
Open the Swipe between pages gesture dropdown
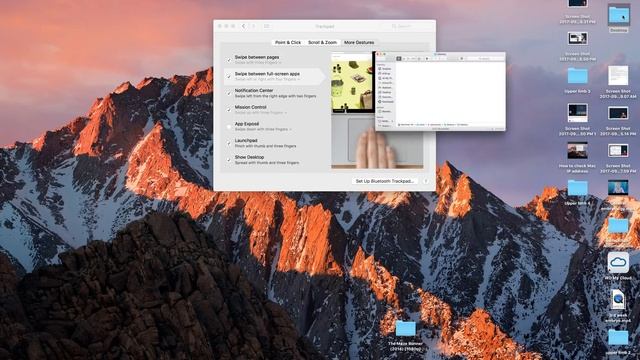click(258, 62)
